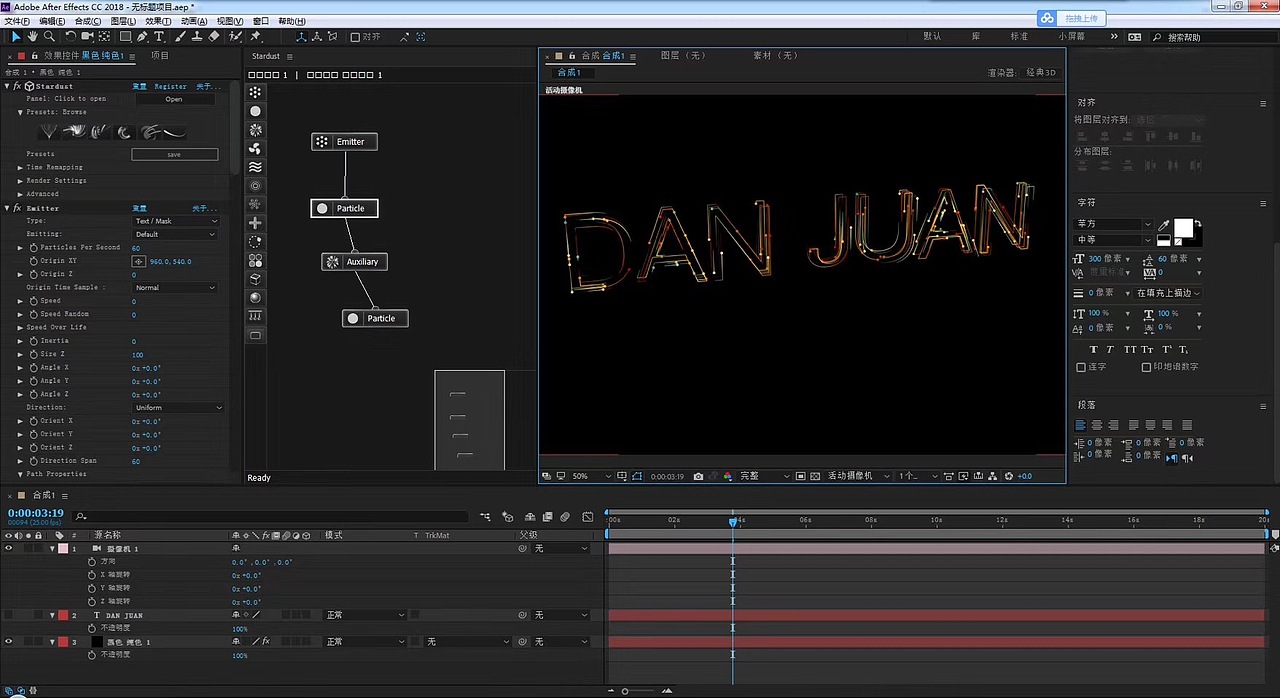
Task: Toggle visibility eye of camera layer 1
Action: point(8,548)
